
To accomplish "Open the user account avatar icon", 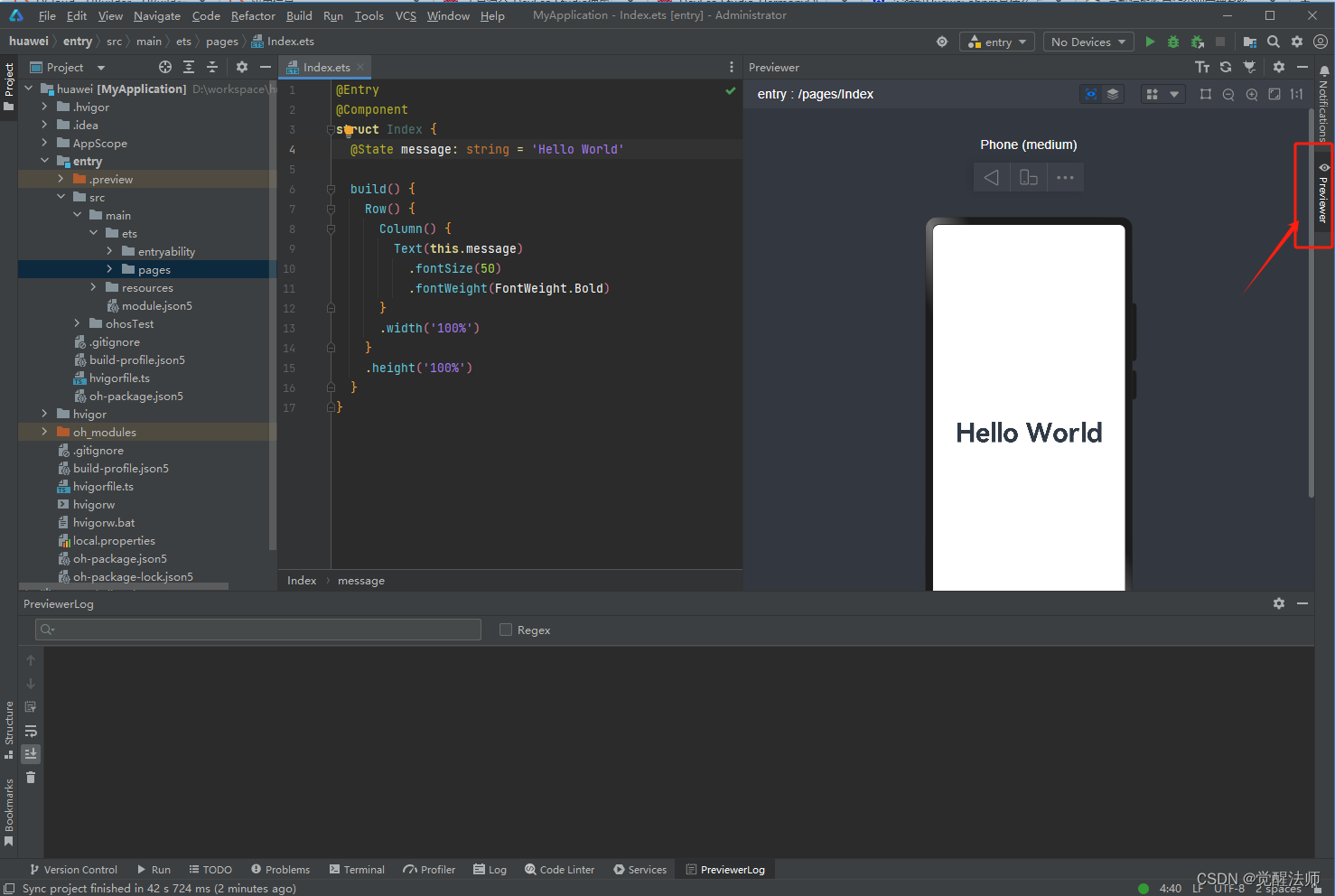I will click(x=1320, y=42).
